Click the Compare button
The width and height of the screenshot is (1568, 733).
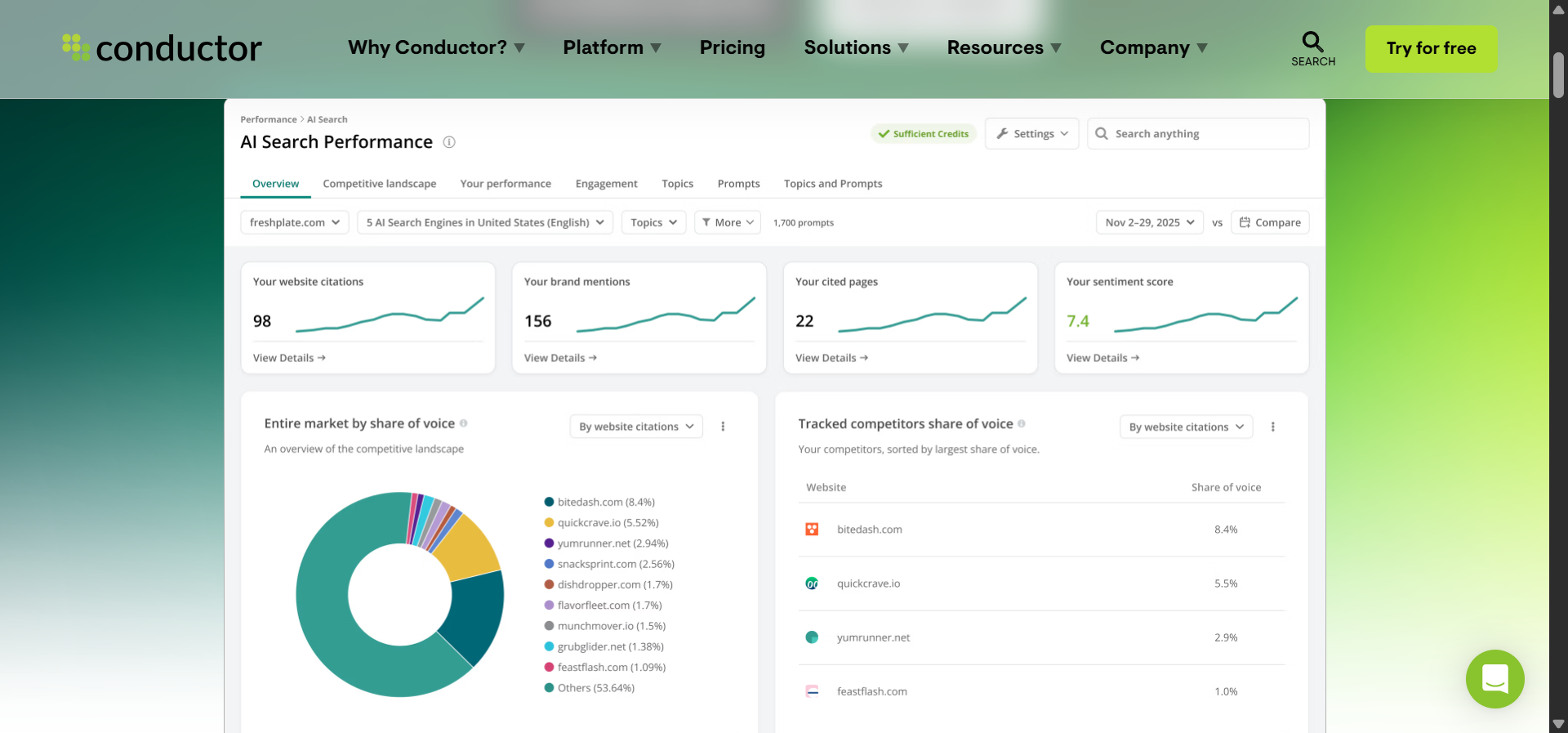1270,222
